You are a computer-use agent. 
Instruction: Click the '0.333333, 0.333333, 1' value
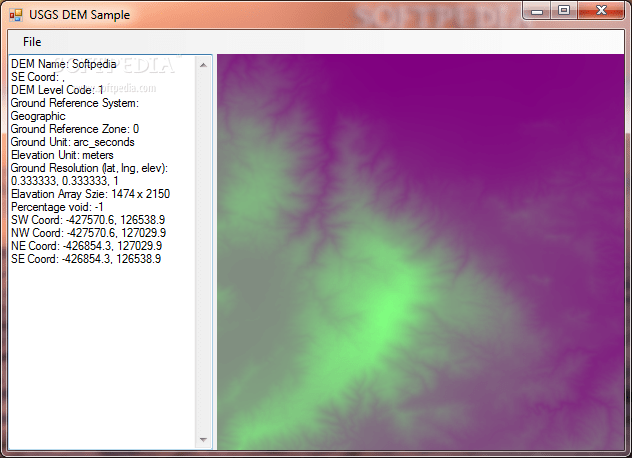(64, 181)
